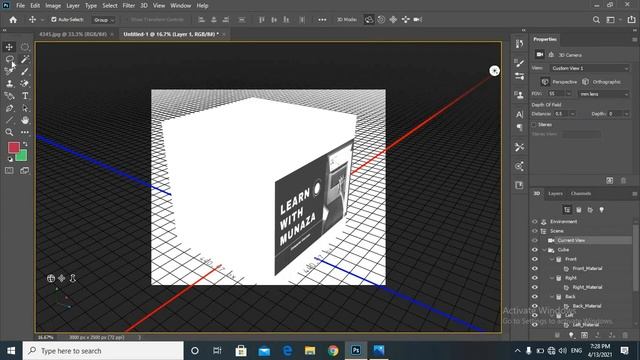The image size is (640, 360).
Task: Activate Pan 3D camera mode
Action: [393, 20]
